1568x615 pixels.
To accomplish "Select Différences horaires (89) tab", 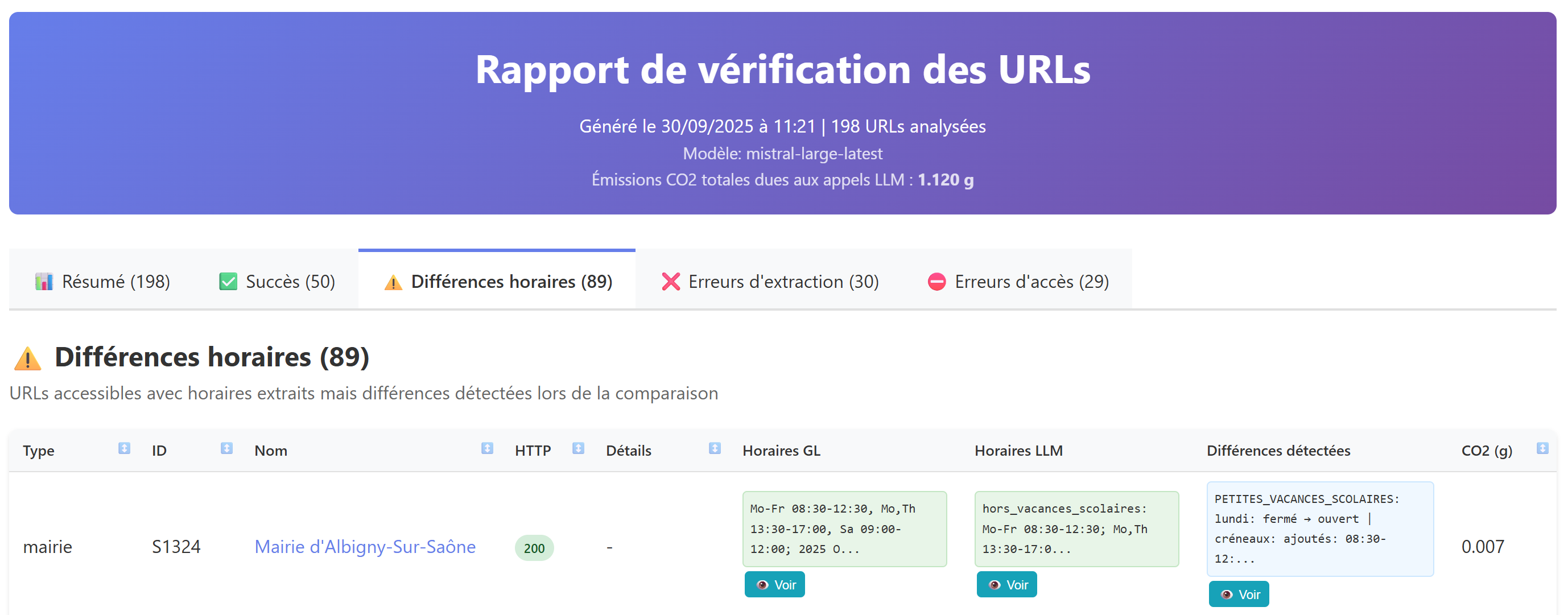I will point(497,282).
